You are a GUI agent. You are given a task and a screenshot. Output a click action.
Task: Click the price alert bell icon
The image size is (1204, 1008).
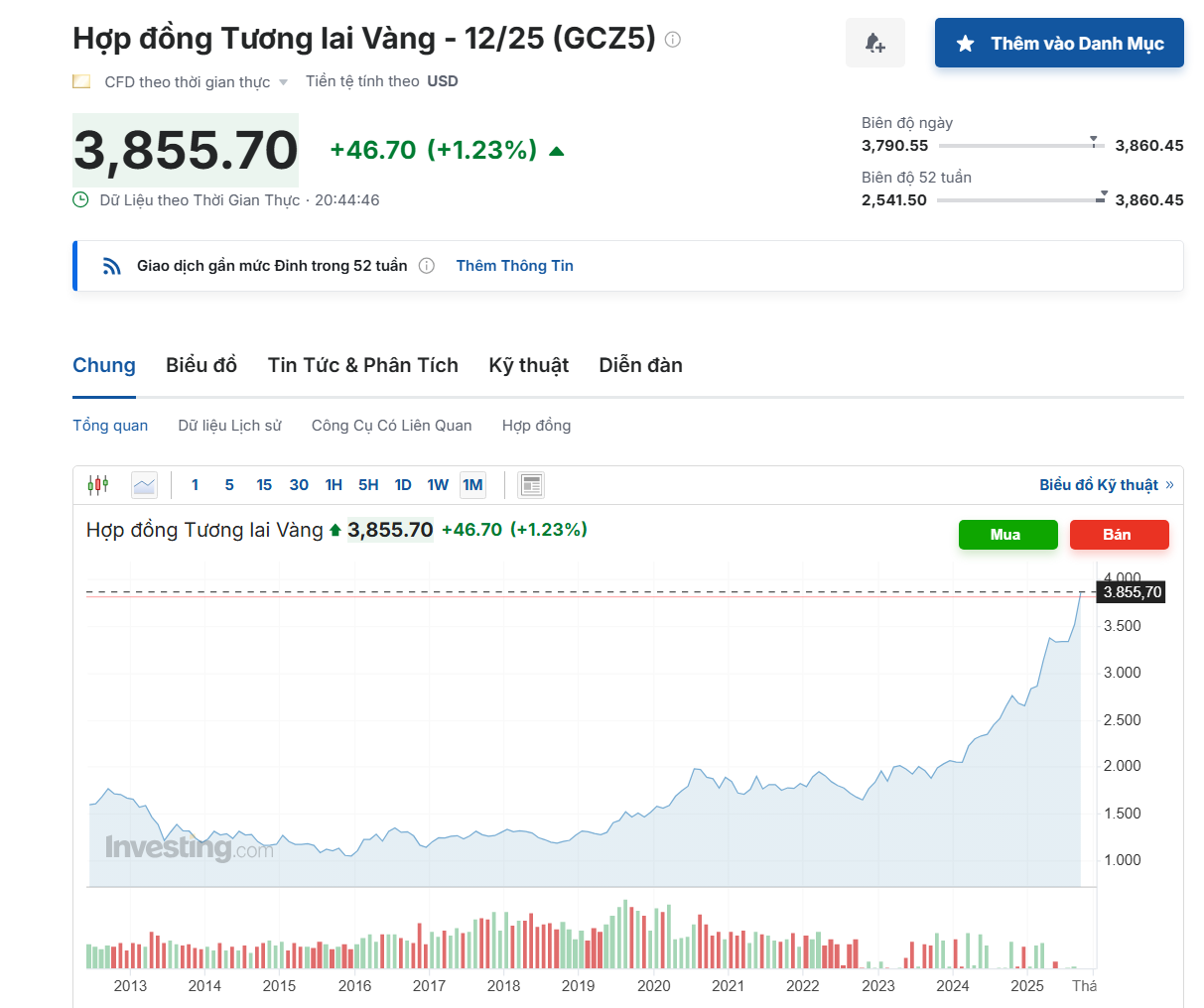click(874, 43)
